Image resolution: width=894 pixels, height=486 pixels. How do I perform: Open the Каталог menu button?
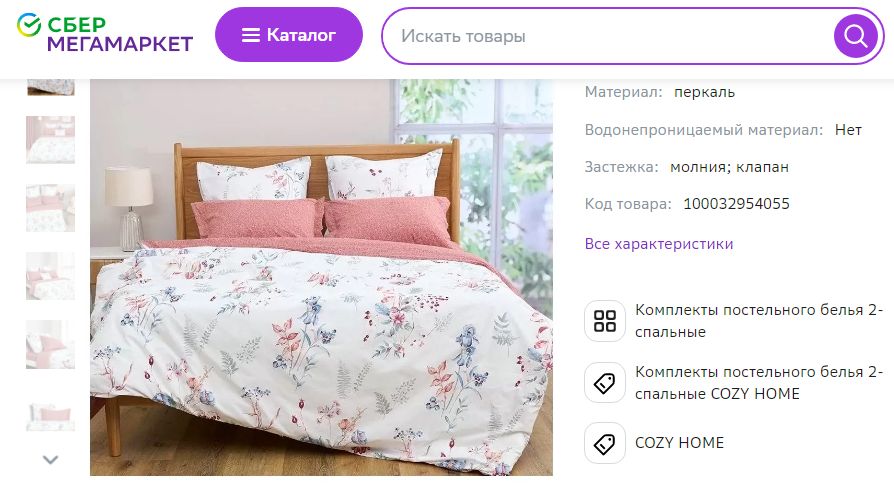coord(288,35)
